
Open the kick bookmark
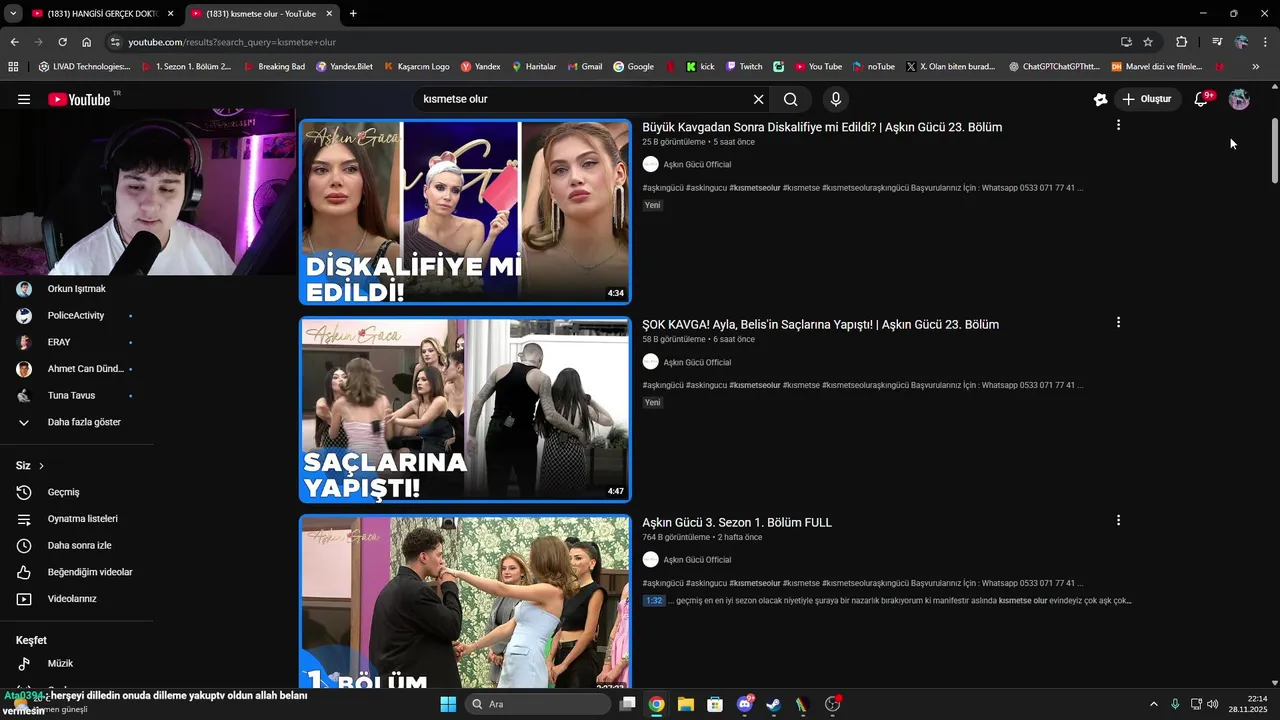[700, 67]
